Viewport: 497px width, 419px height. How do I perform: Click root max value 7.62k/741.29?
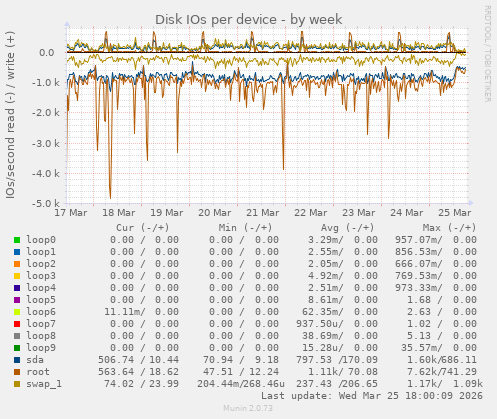[442, 372]
